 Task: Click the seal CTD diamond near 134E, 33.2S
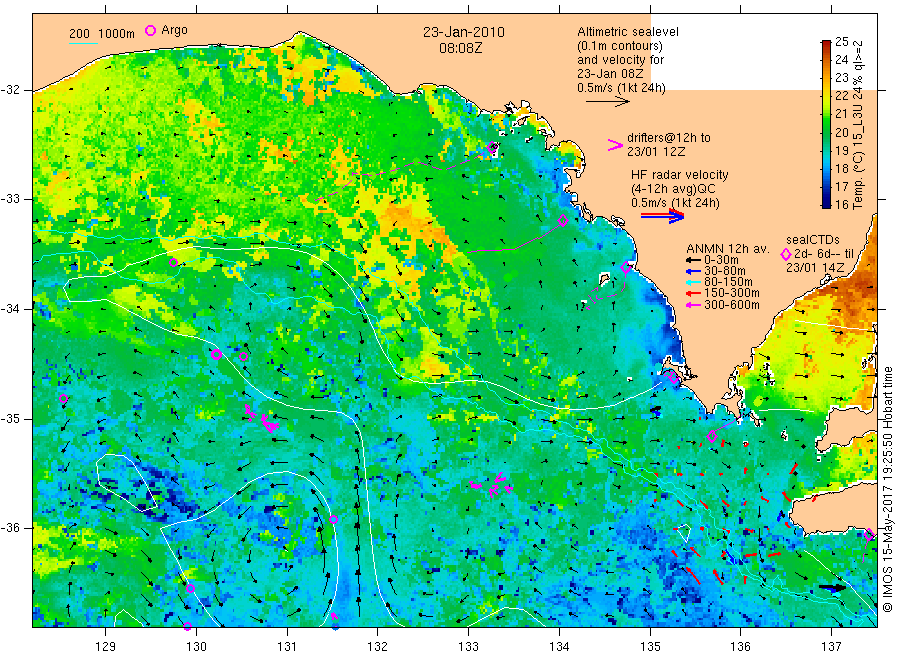563,220
